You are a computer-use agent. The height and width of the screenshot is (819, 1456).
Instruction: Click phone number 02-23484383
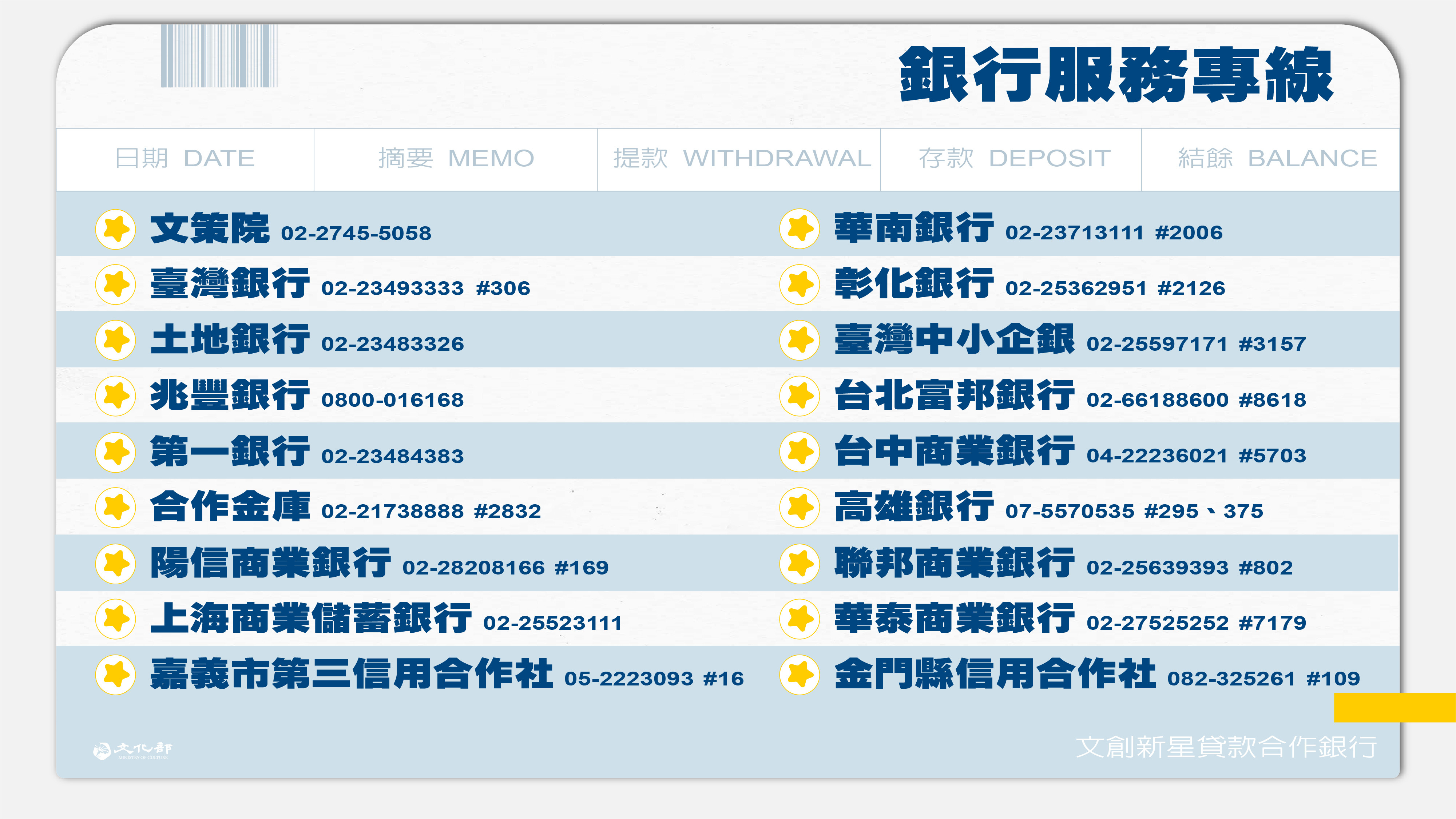[x=393, y=456]
